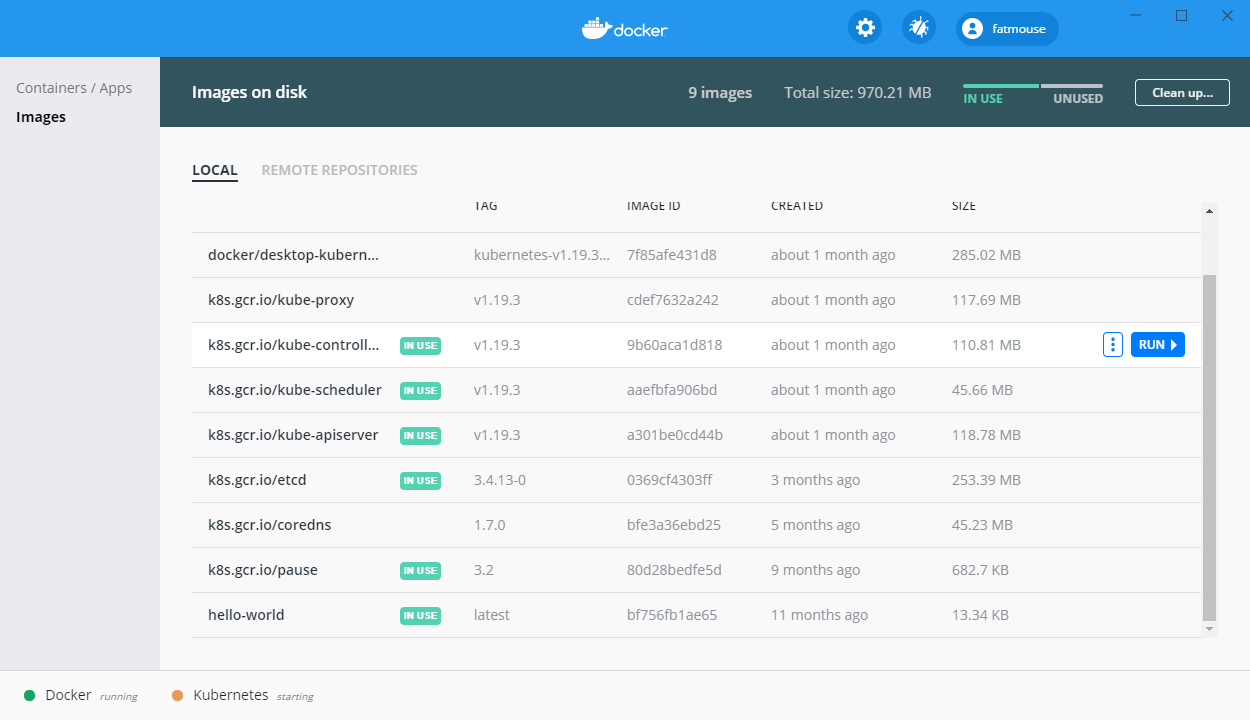Switch to the LOCAL tab
Viewport: 1250px width, 720px height.
coord(215,170)
